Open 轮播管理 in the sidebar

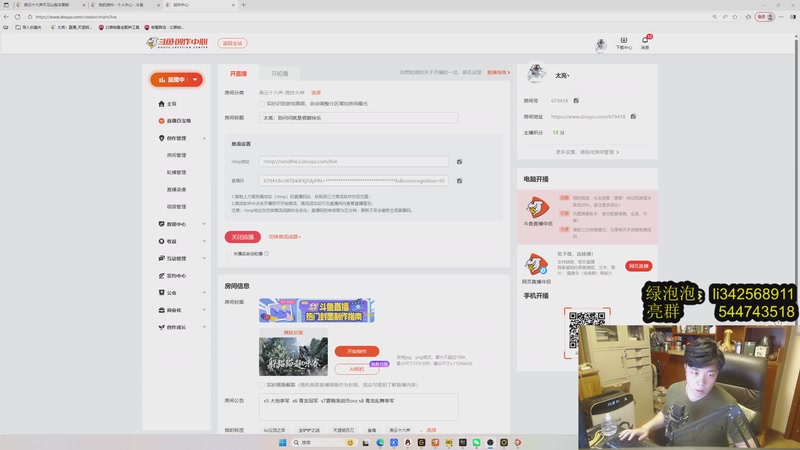click(176, 172)
